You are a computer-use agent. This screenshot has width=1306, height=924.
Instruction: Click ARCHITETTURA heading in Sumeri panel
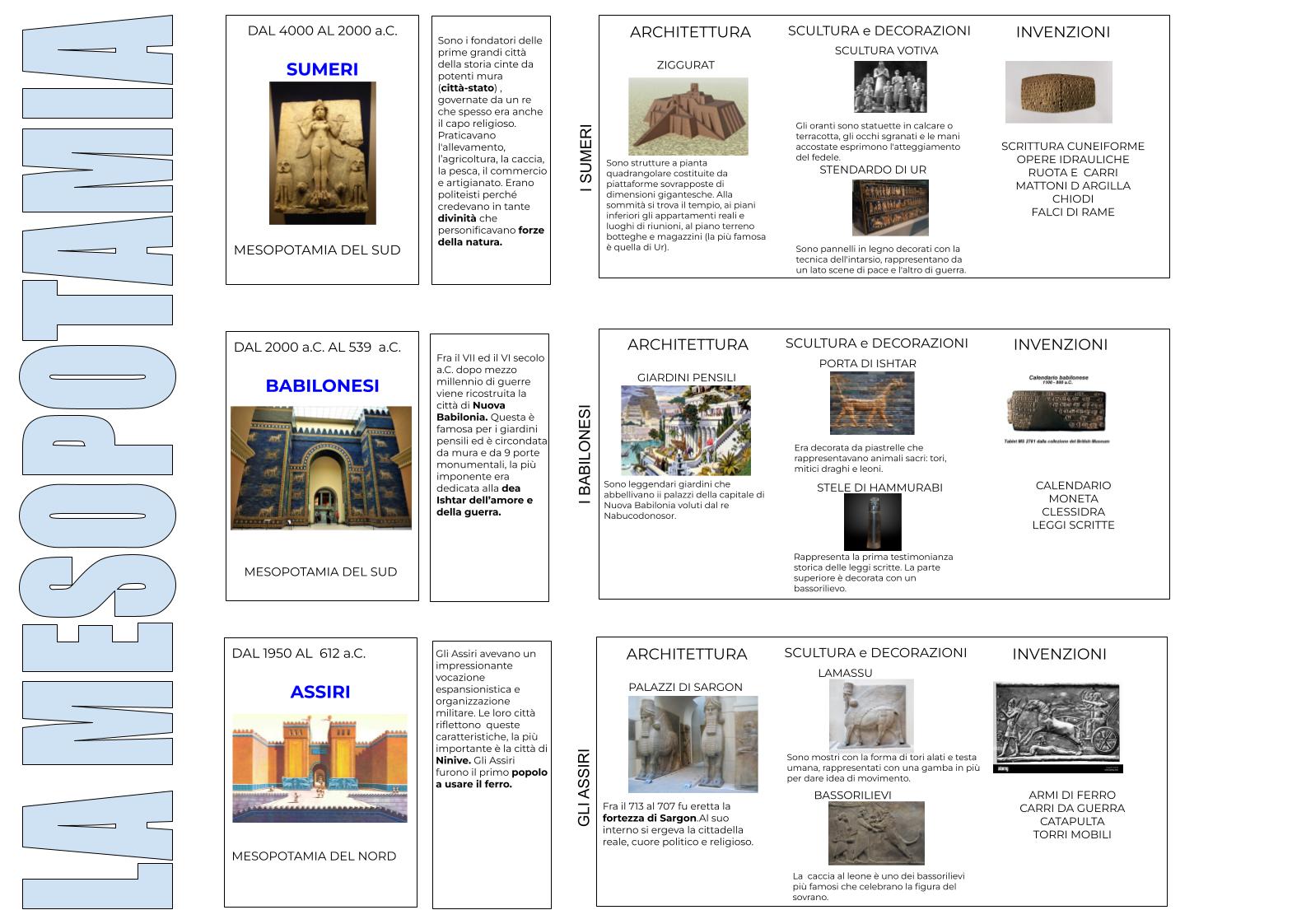point(690,32)
